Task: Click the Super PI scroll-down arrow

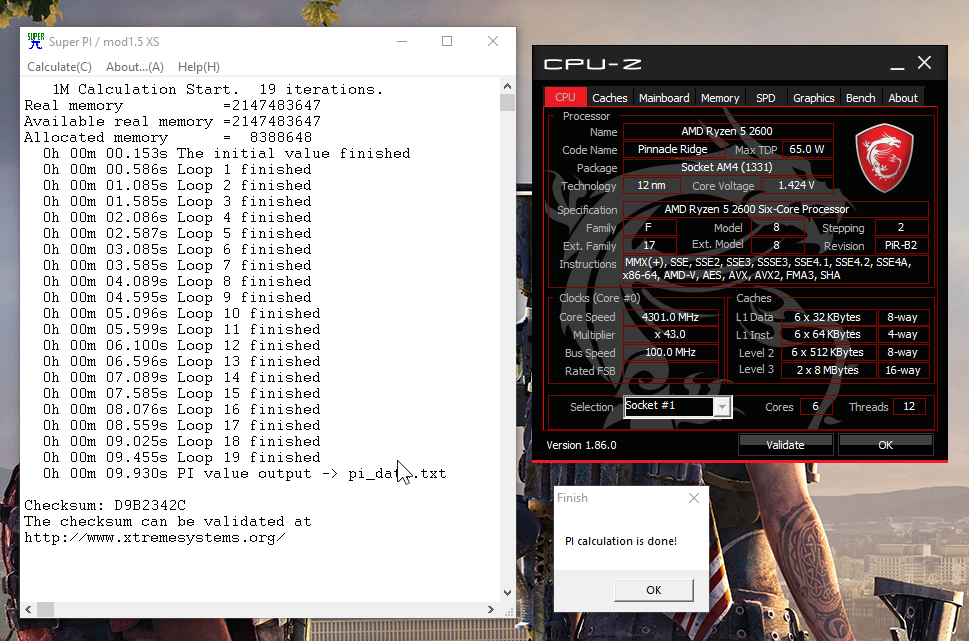Action: [507, 592]
